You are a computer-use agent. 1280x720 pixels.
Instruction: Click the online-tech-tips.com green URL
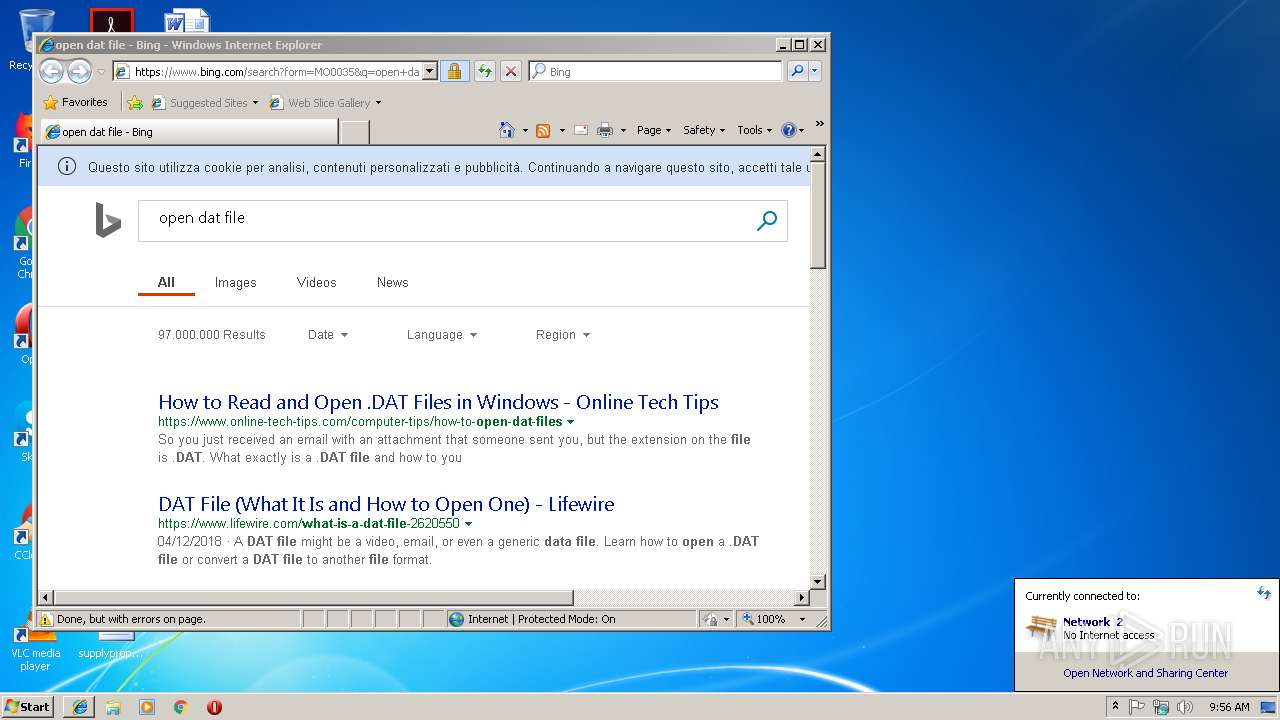click(x=360, y=422)
